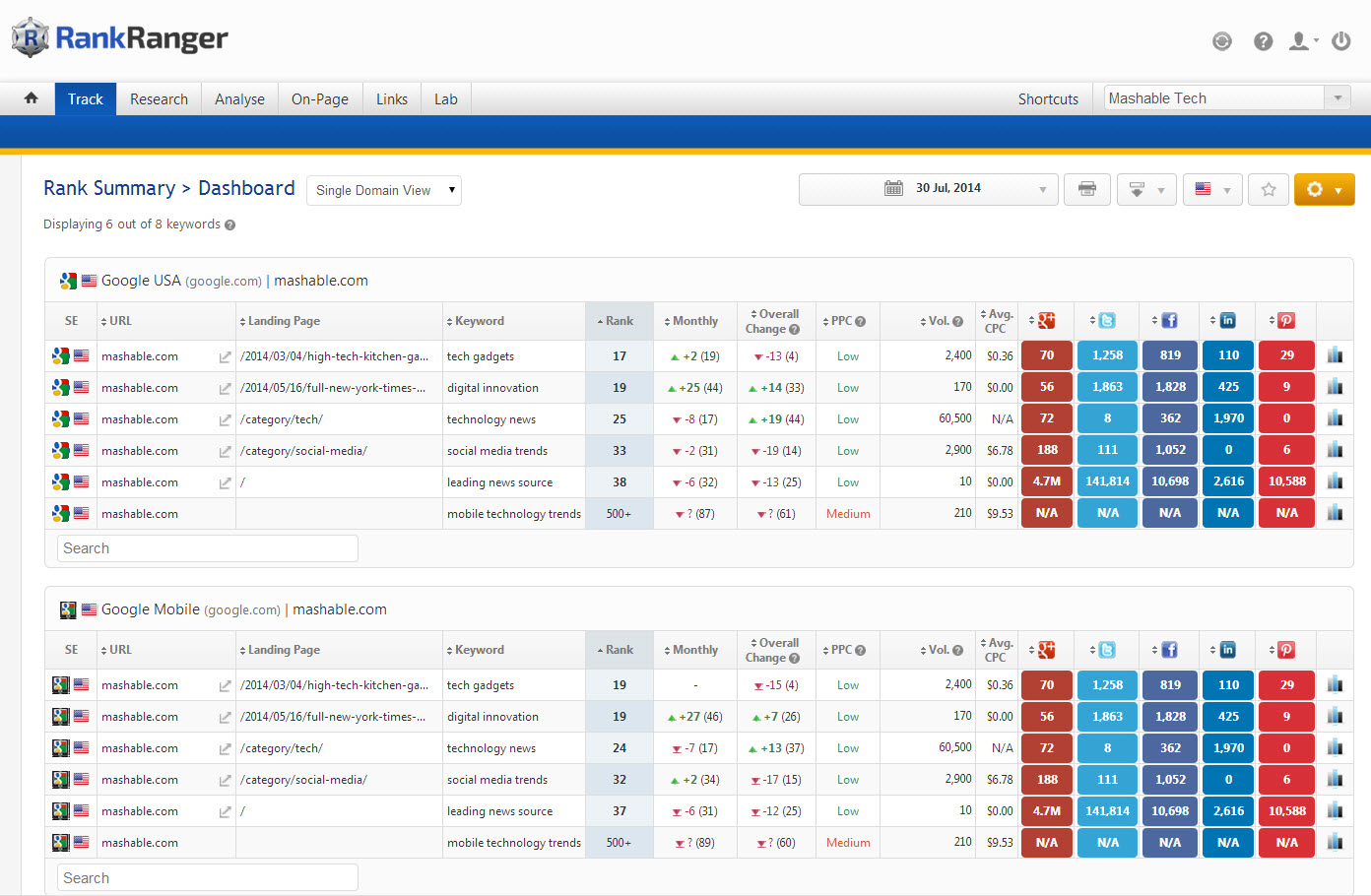Switch to the Research tab
The image size is (1371, 896).
point(159,99)
